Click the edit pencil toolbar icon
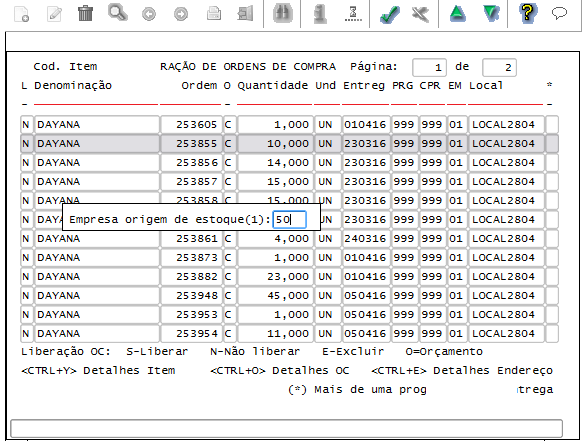The height and width of the screenshot is (441, 582). click(x=54, y=14)
